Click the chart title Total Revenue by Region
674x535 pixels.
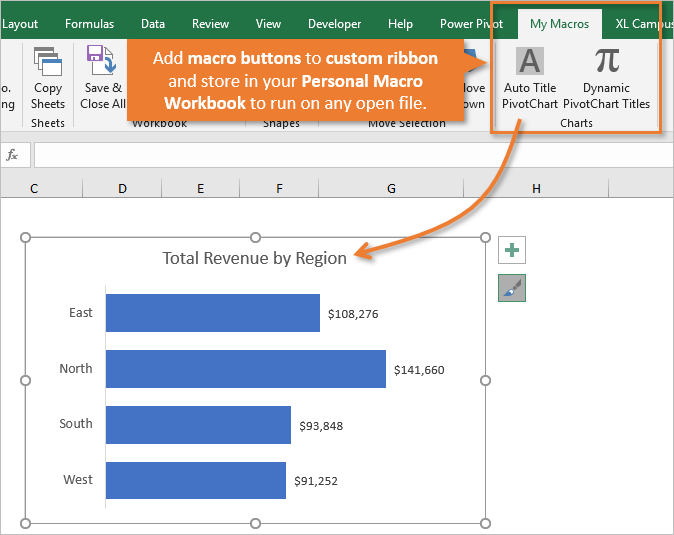254,258
